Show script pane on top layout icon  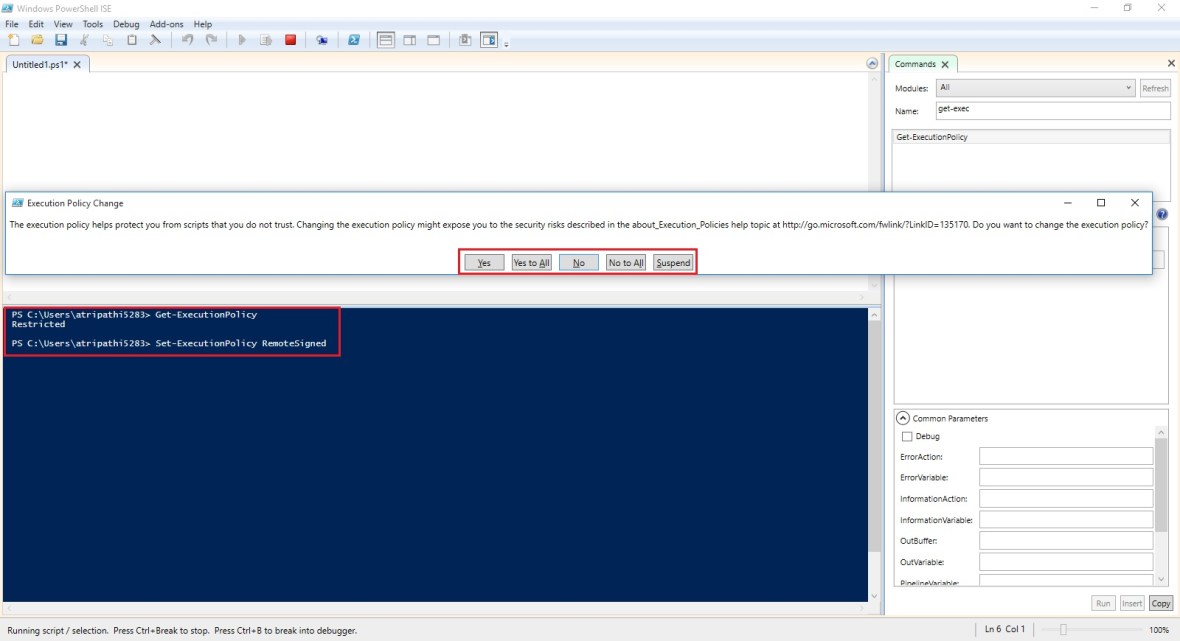(386, 40)
